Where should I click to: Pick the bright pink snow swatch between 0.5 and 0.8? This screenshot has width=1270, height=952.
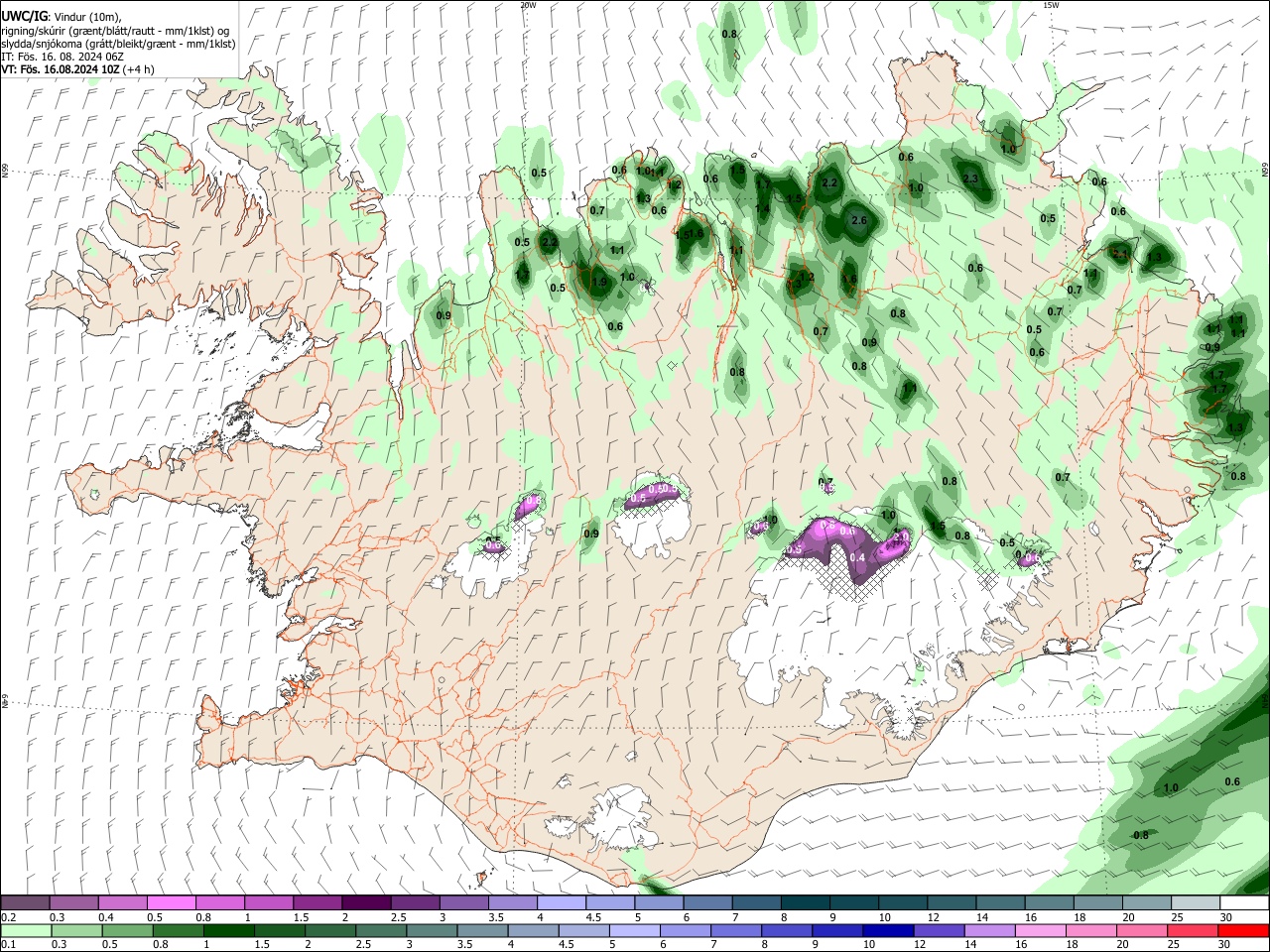[x=171, y=902]
